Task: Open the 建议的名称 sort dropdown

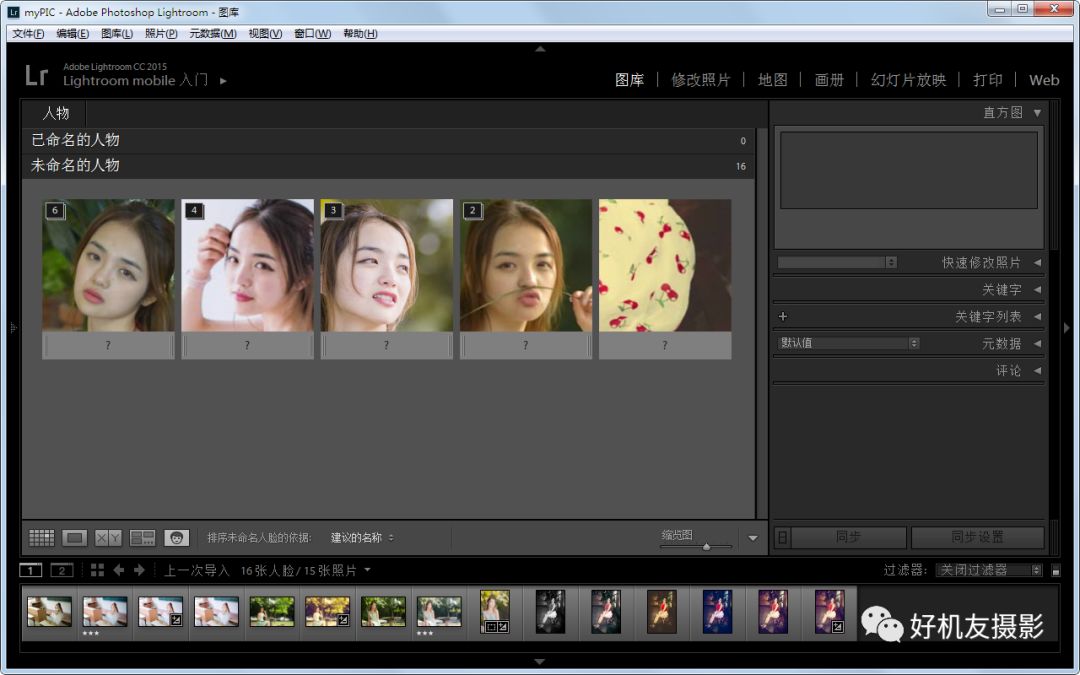Action: 355,537
